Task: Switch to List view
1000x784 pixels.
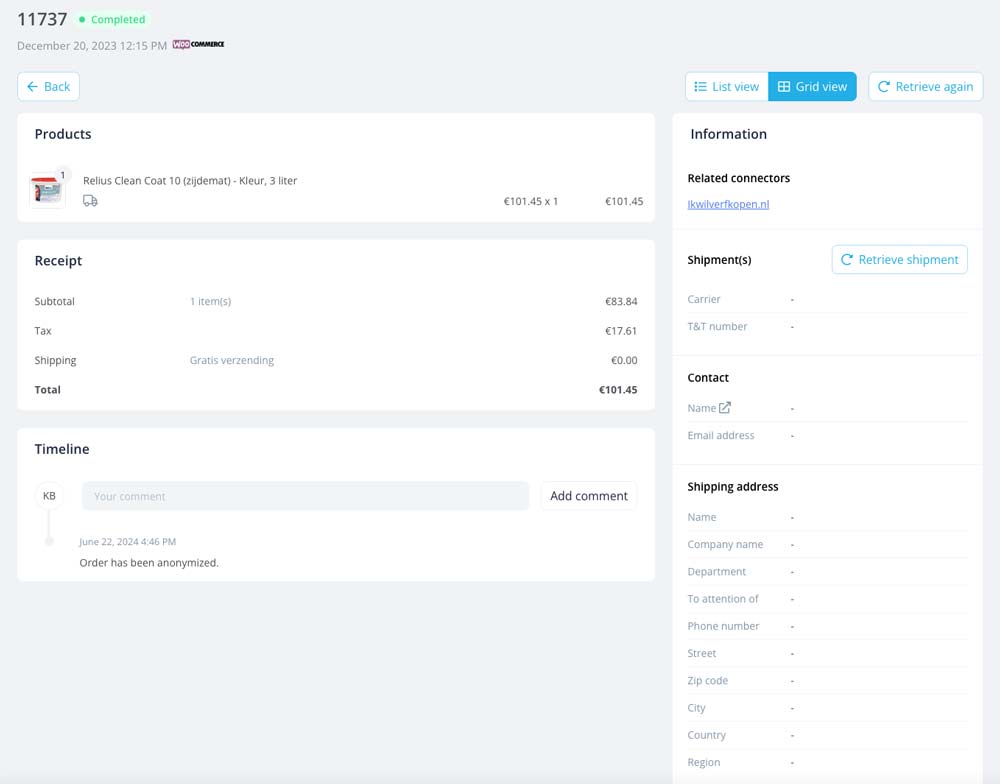Action: (x=726, y=87)
